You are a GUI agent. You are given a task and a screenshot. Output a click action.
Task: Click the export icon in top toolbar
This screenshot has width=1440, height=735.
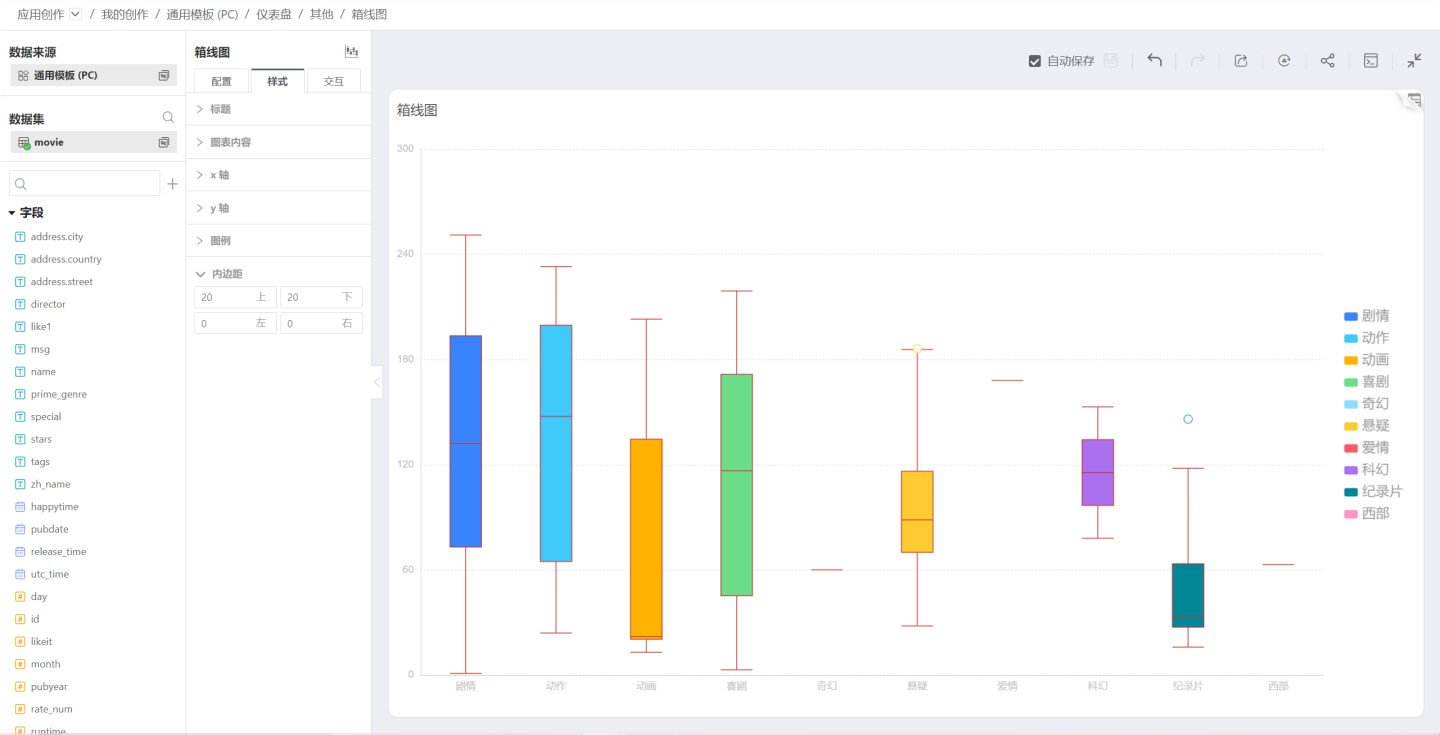(1241, 61)
